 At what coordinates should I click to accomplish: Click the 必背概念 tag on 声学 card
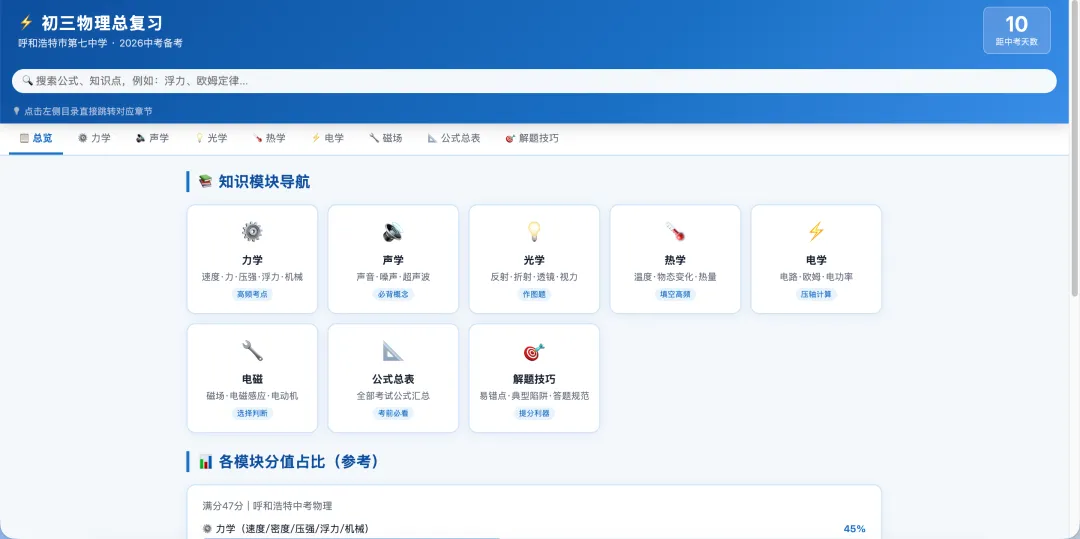pyautogui.click(x=393, y=294)
